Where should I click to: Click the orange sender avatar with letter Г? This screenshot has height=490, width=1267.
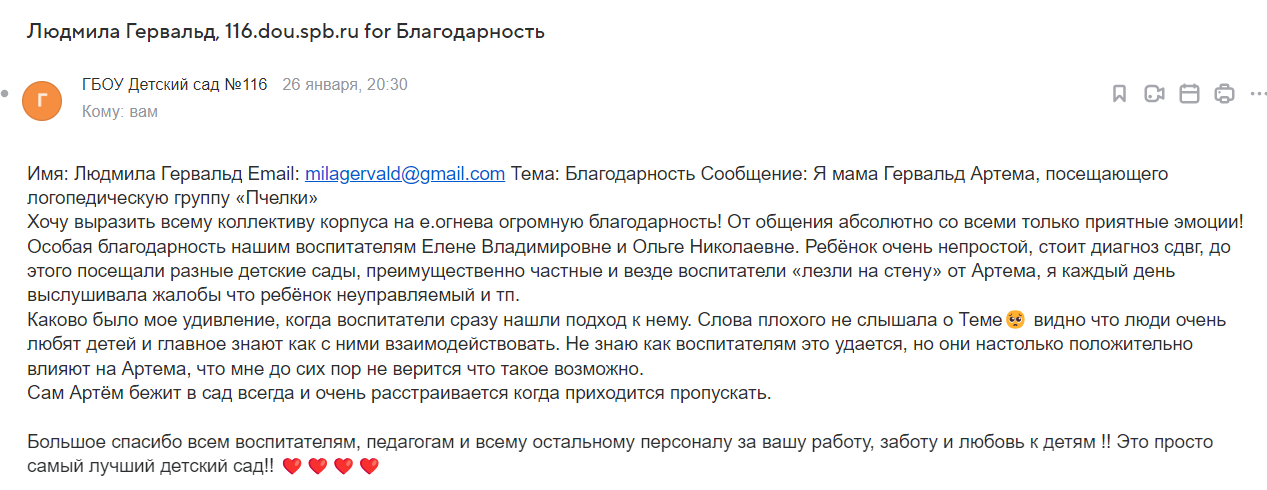(x=42, y=99)
